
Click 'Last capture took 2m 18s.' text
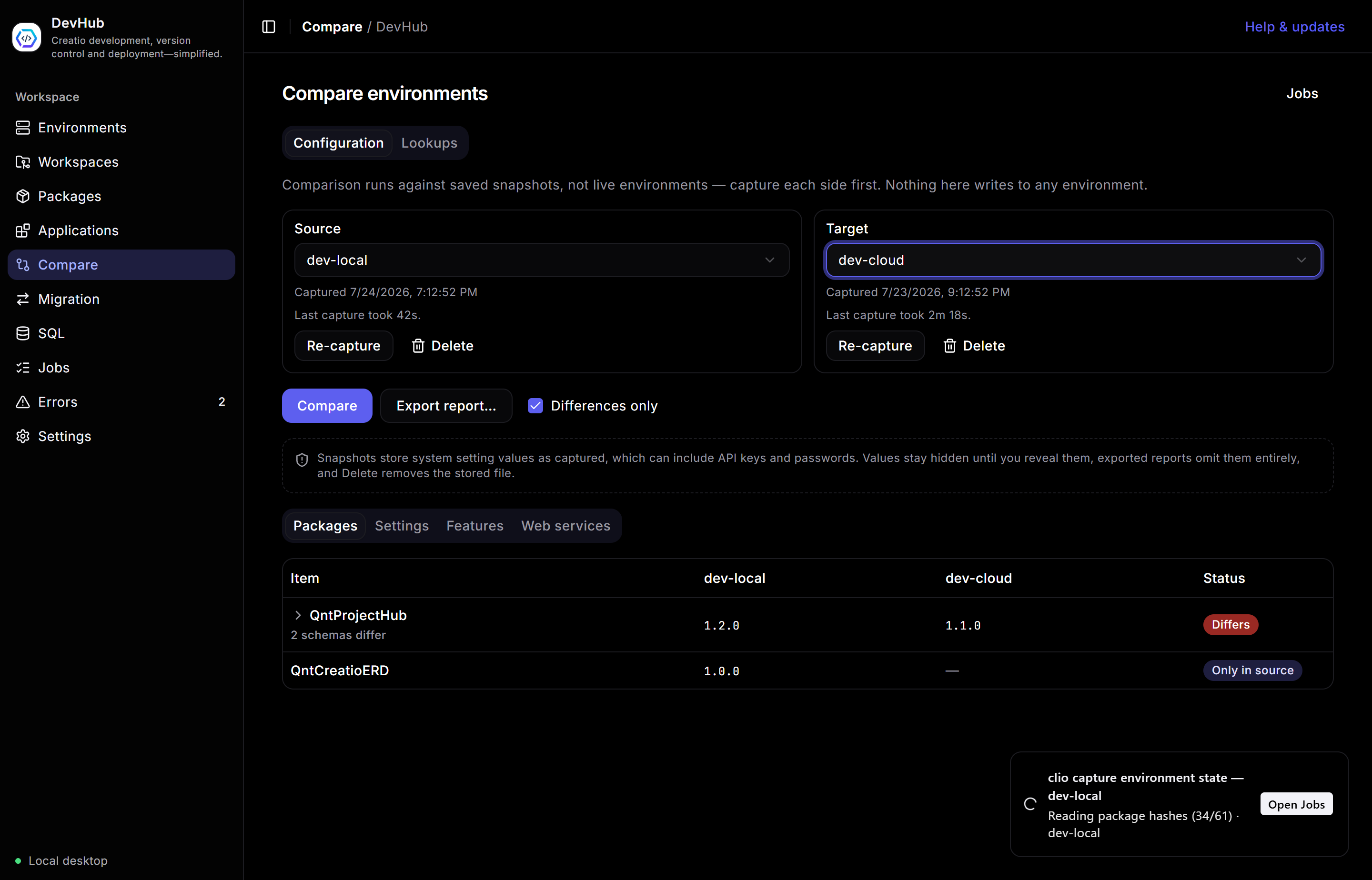pyautogui.click(x=898, y=315)
